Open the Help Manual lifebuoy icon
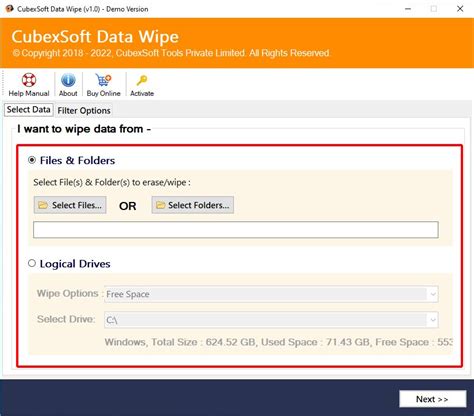Screen dimensions: 474x416 [x=29, y=80]
